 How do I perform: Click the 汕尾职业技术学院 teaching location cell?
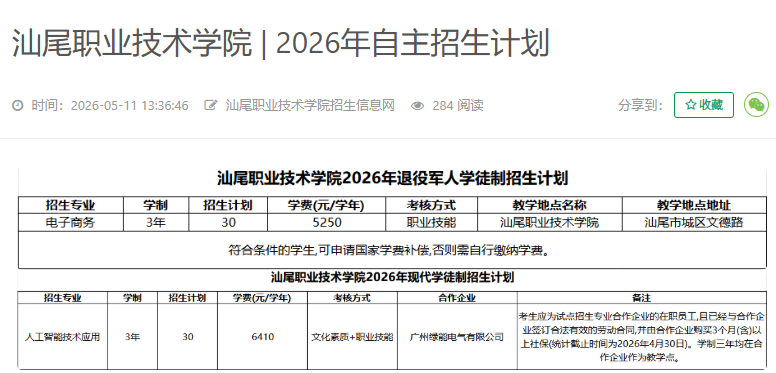[x=549, y=223]
